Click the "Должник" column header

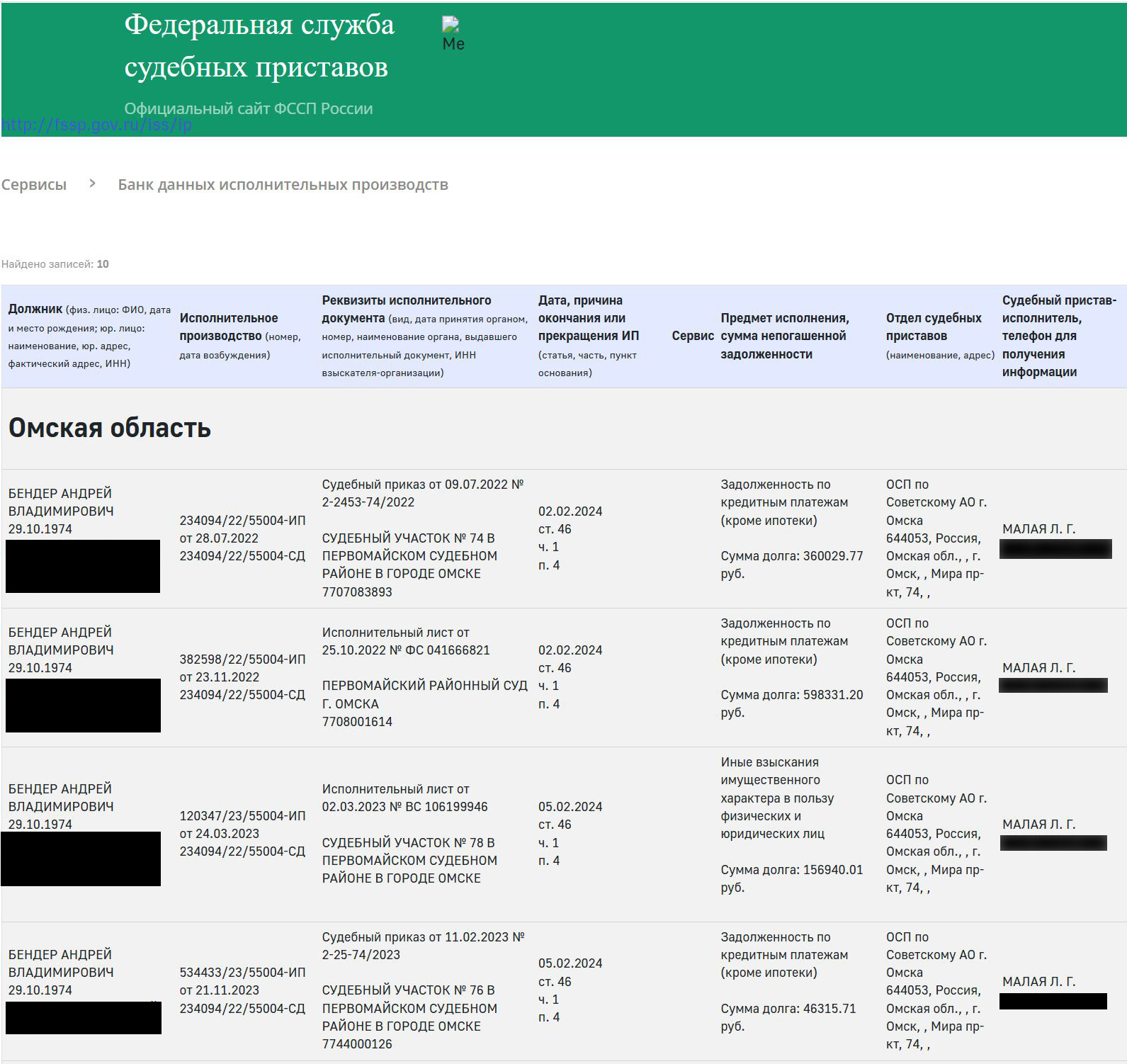(90, 336)
